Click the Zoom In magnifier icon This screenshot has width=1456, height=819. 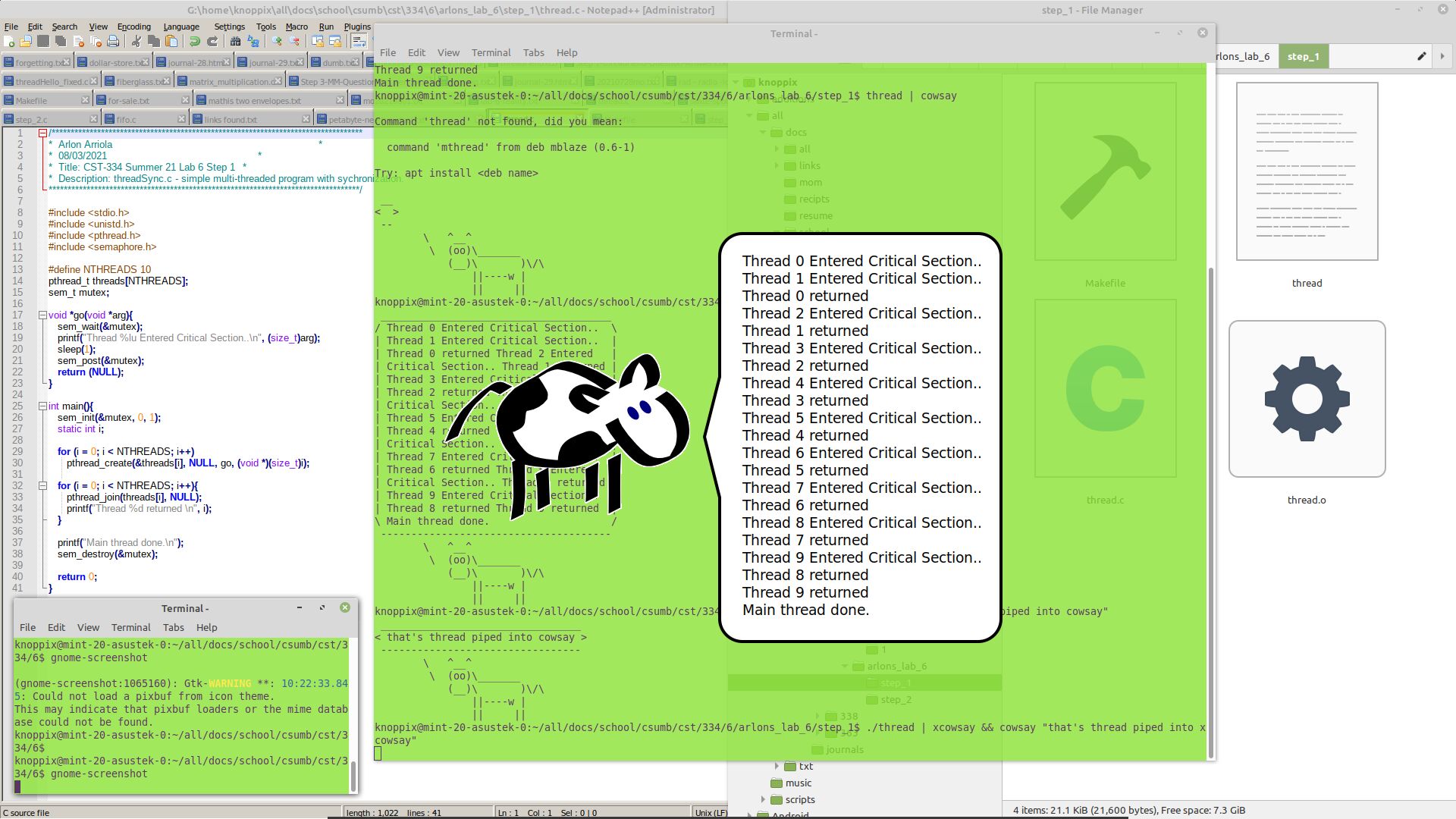coord(277,41)
